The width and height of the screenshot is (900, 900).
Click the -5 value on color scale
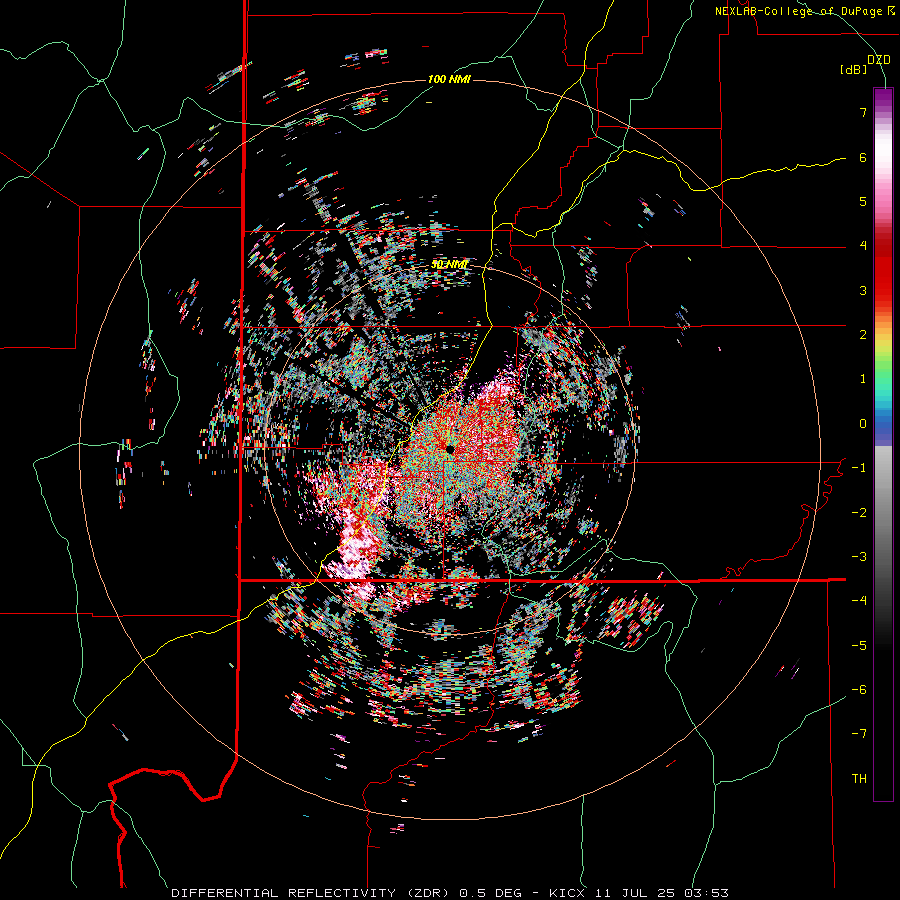click(x=859, y=646)
